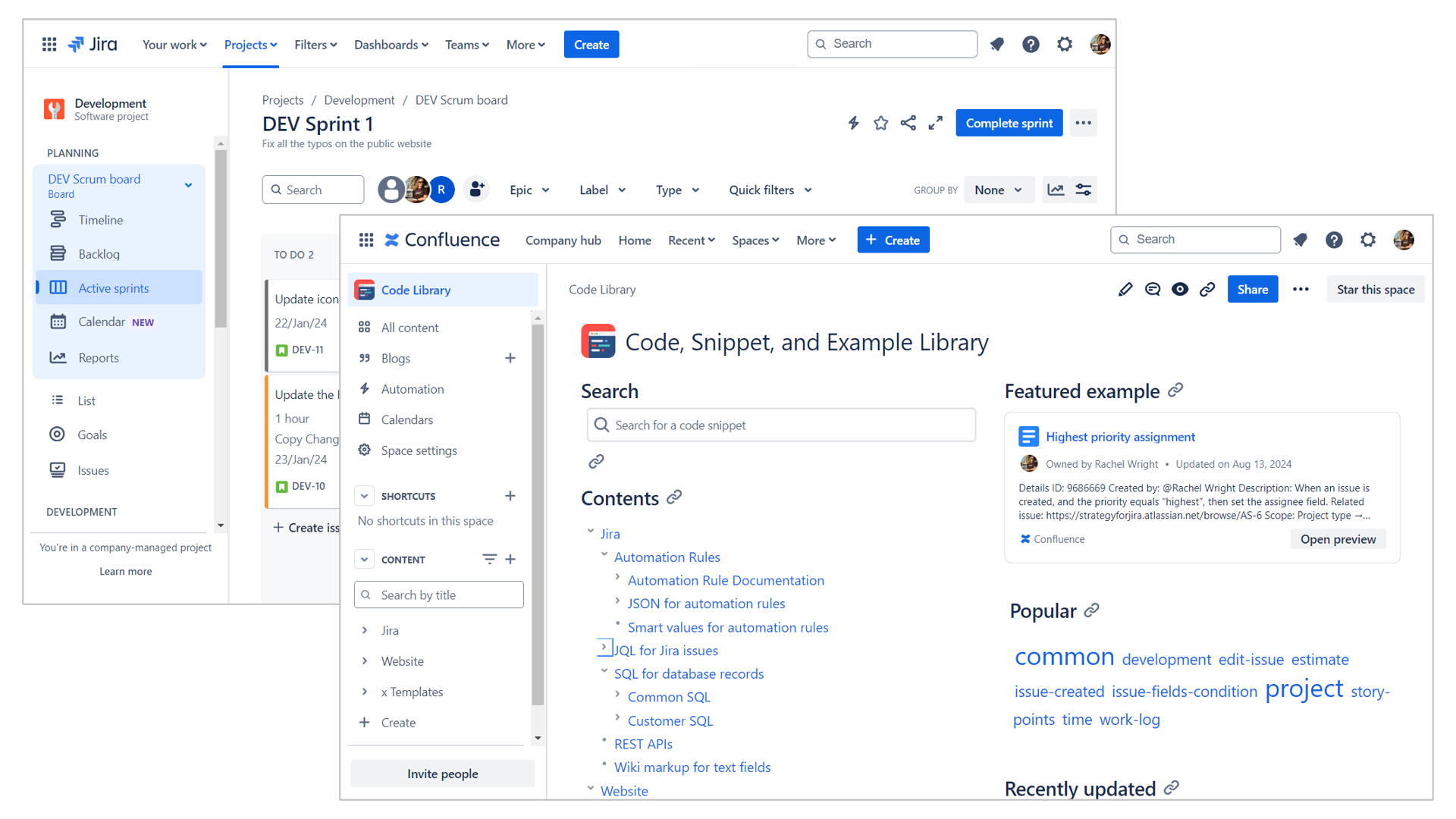Click Star this space
This screenshot has height=819, width=1456.
[x=1375, y=289]
